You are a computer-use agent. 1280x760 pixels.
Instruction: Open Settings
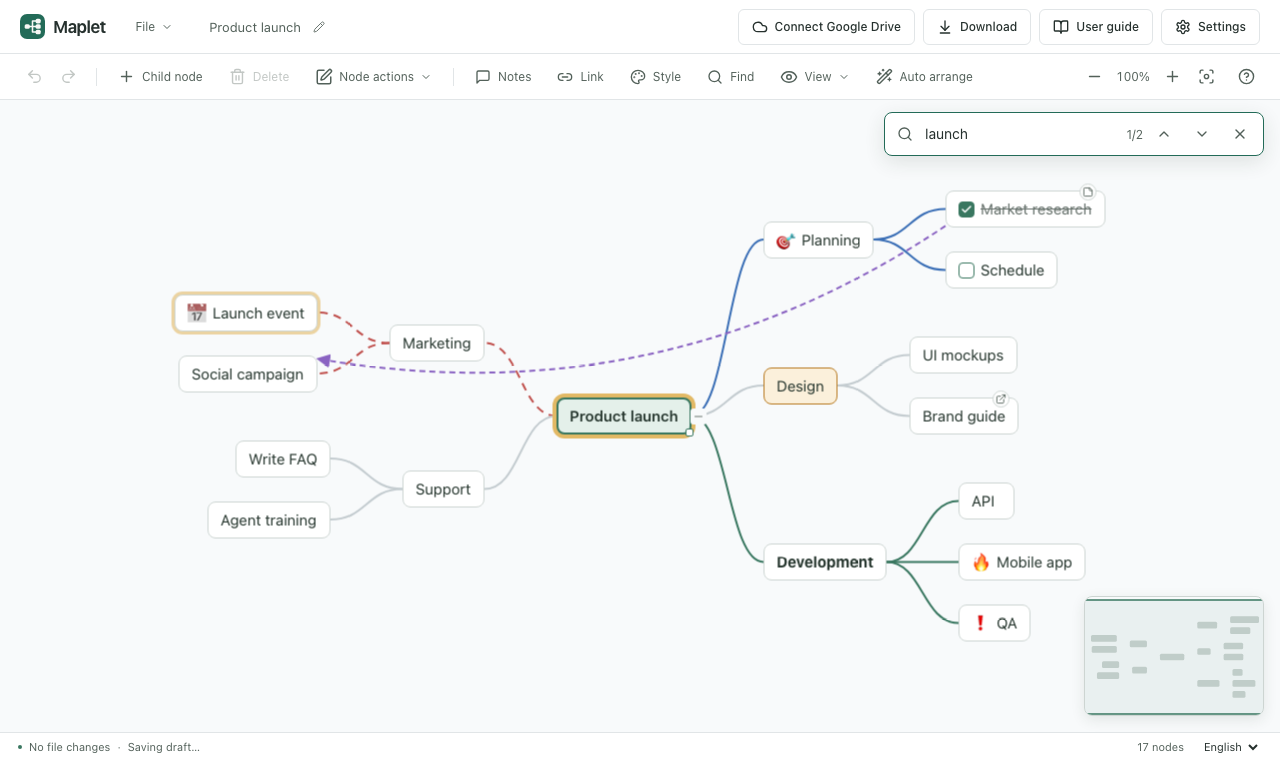[1210, 27]
